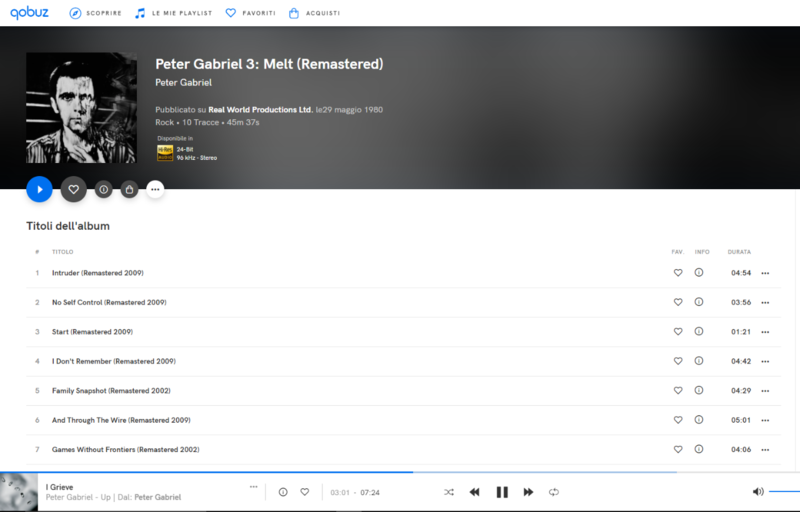Show info for Start track
800x512 pixels.
click(x=699, y=331)
